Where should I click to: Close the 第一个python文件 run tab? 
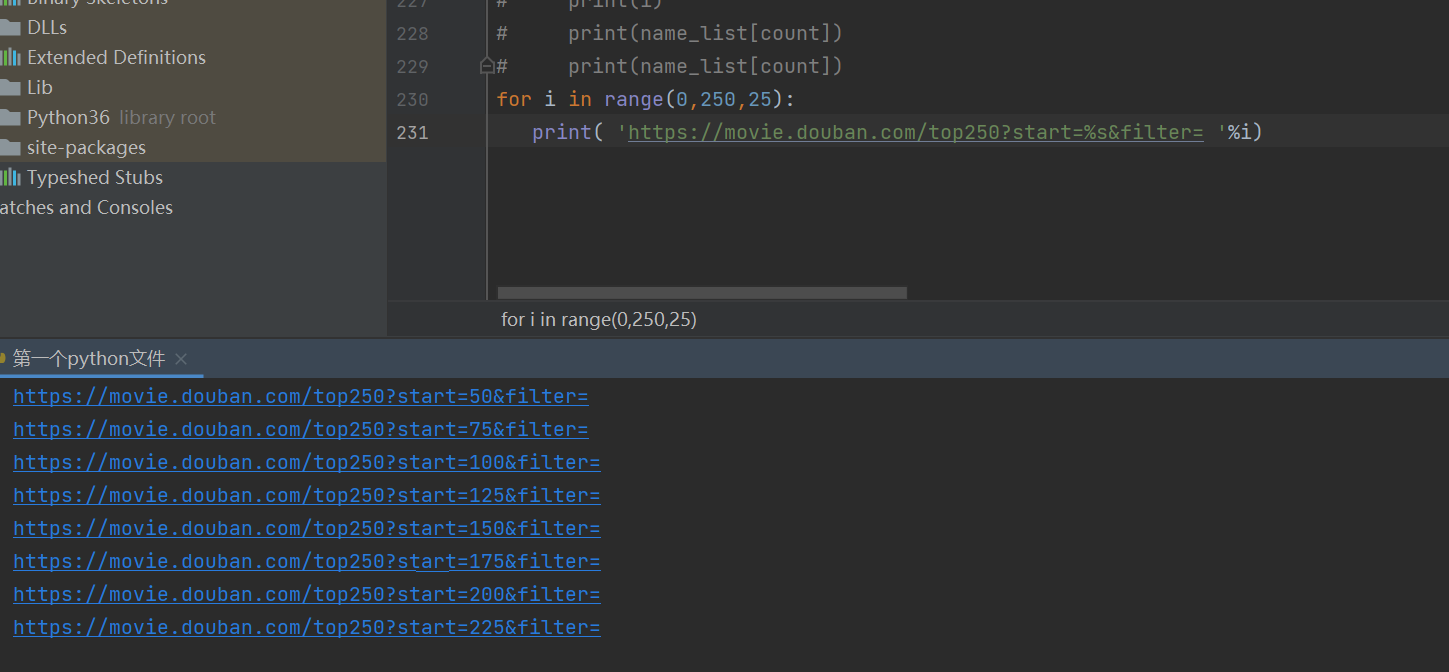pyautogui.click(x=181, y=358)
